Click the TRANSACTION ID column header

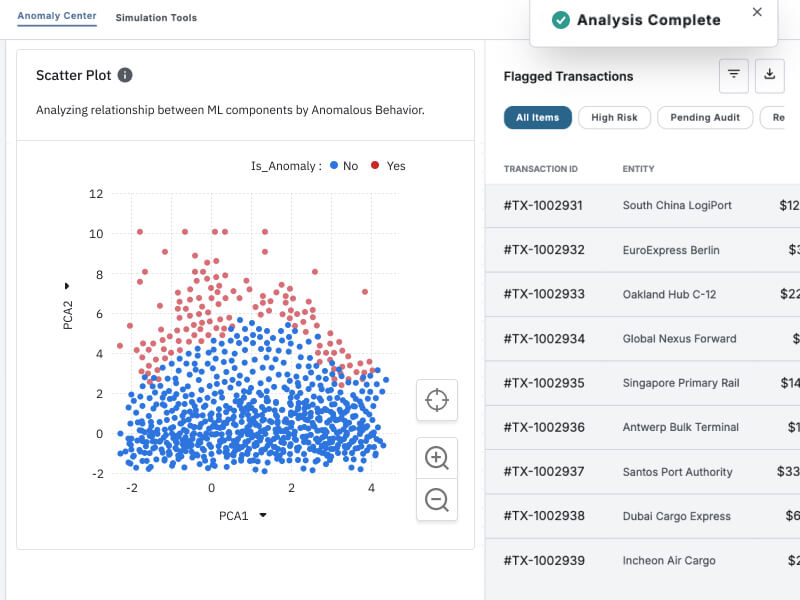click(541, 169)
